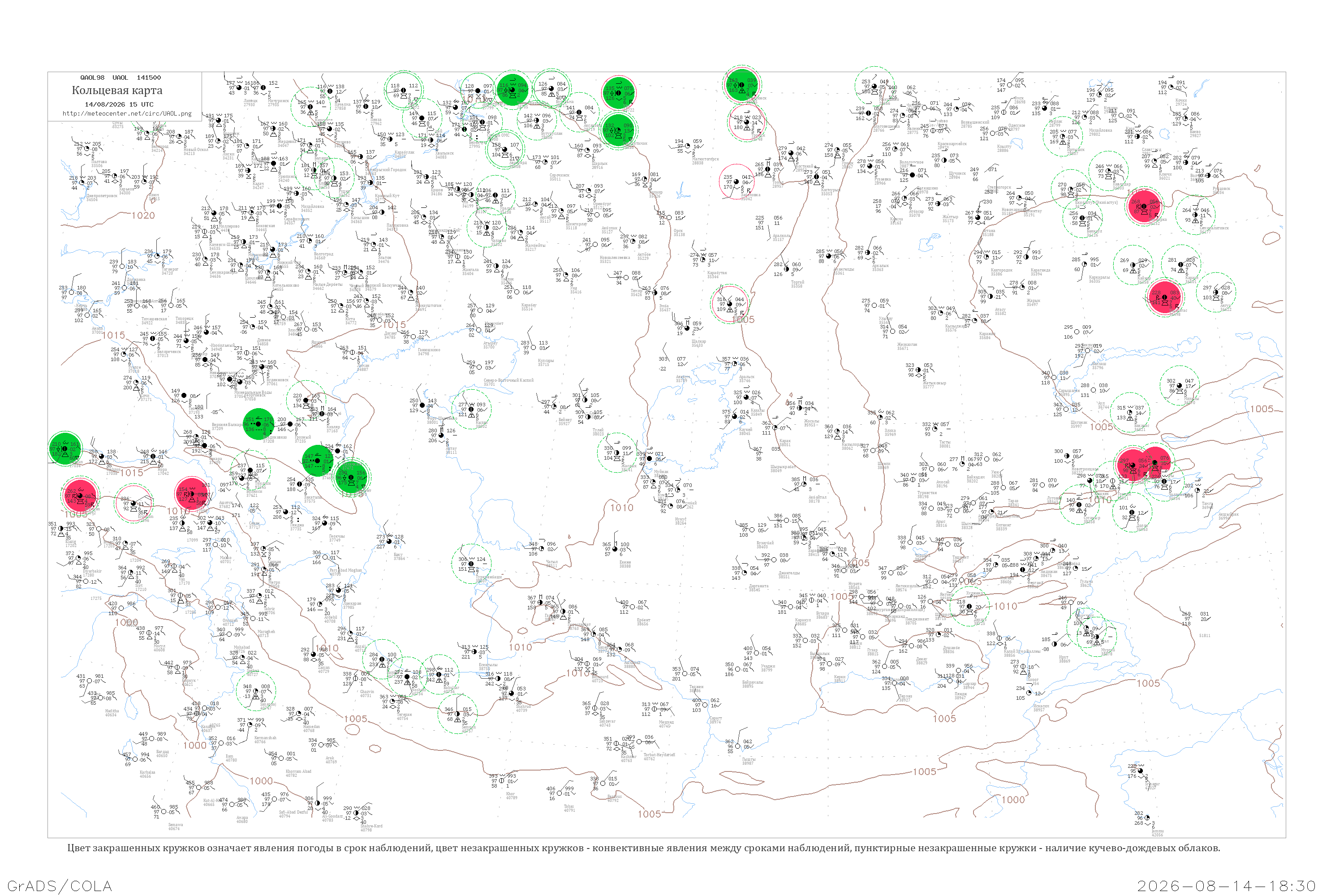Click the 'Ghazvin 40731' station label

click(x=366, y=694)
